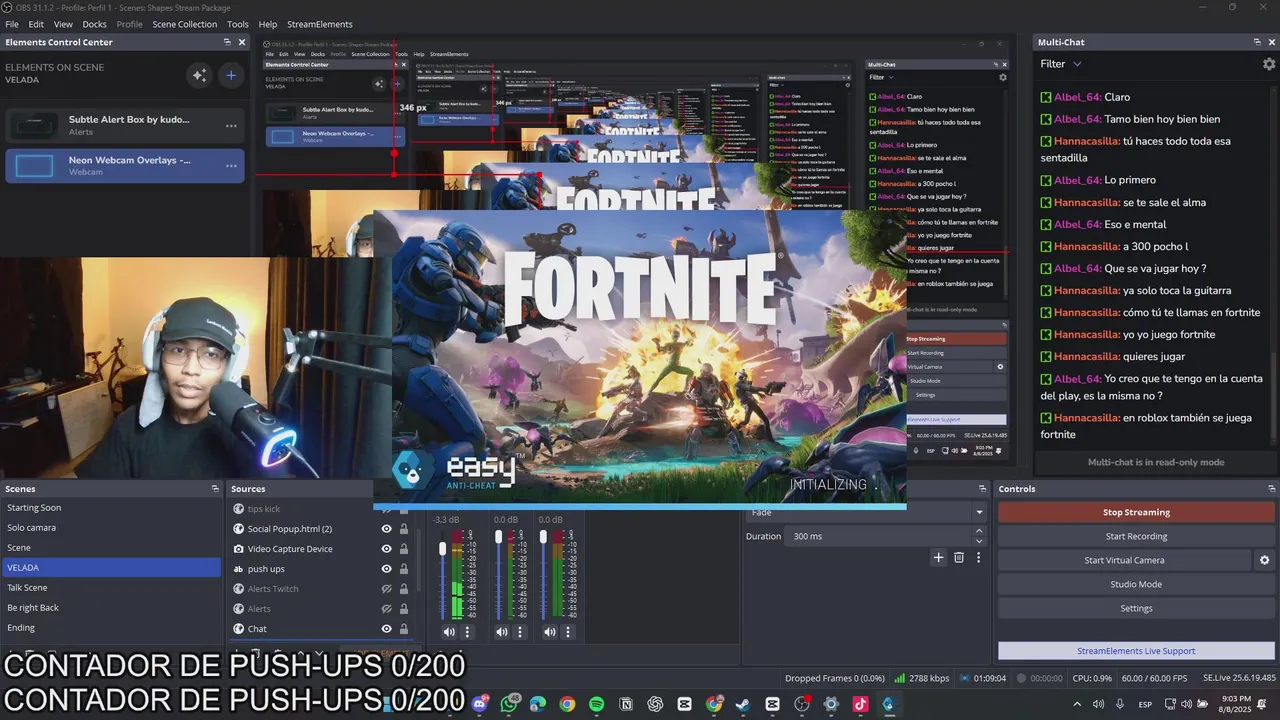Open WhatsApp from the taskbar
Image resolution: width=1280 pixels, height=720 pixels.
tap(510, 704)
